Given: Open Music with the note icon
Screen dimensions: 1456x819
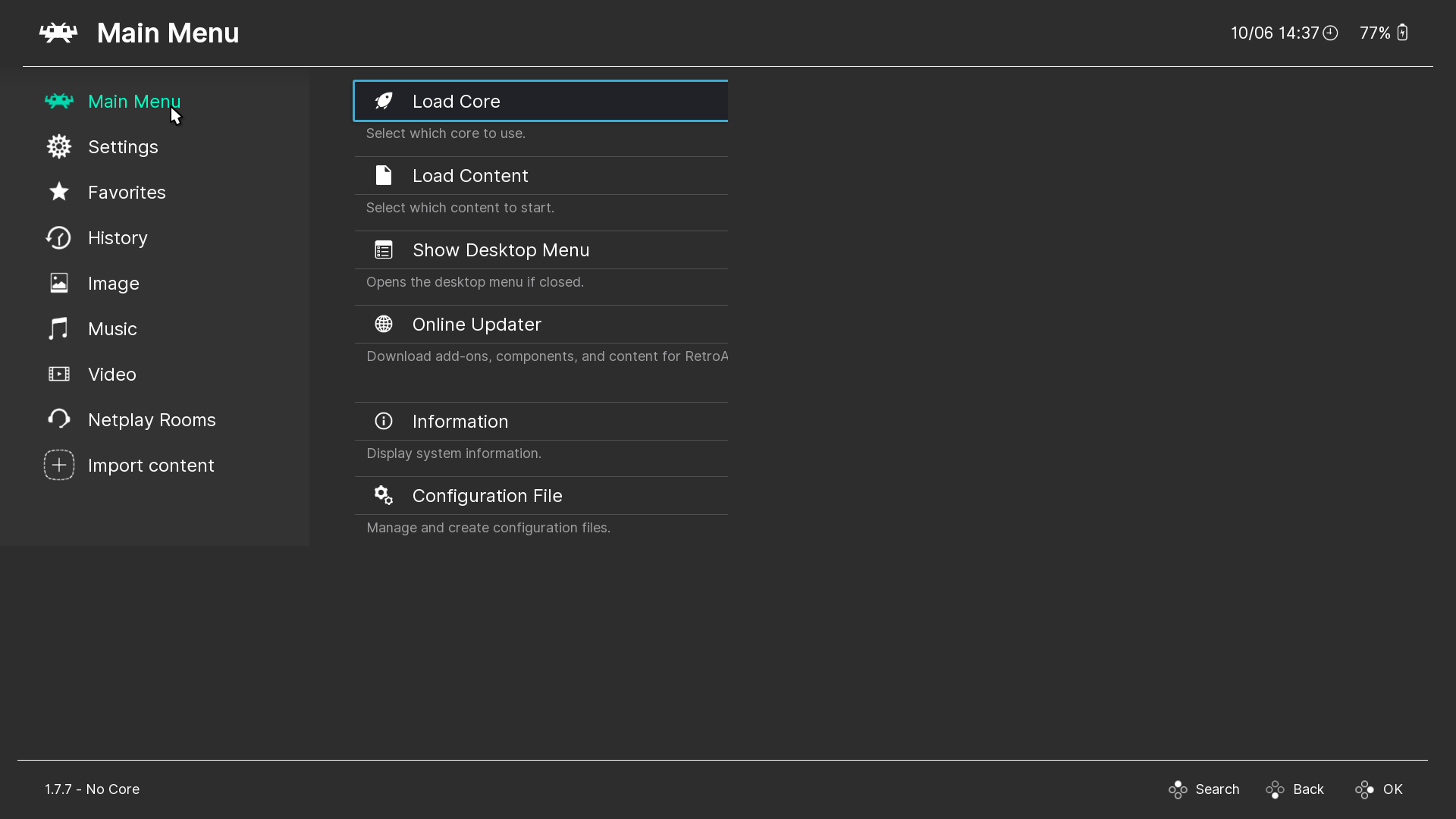Looking at the screenshot, I should coord(58,328).
